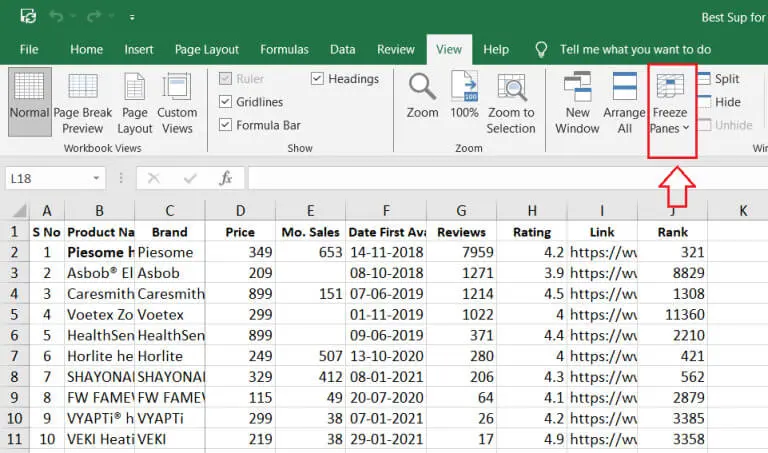Image resolution: width=768 pixels, height=453 pixels.
Task: Open a New Window
Action: click(x=577, y=103)
